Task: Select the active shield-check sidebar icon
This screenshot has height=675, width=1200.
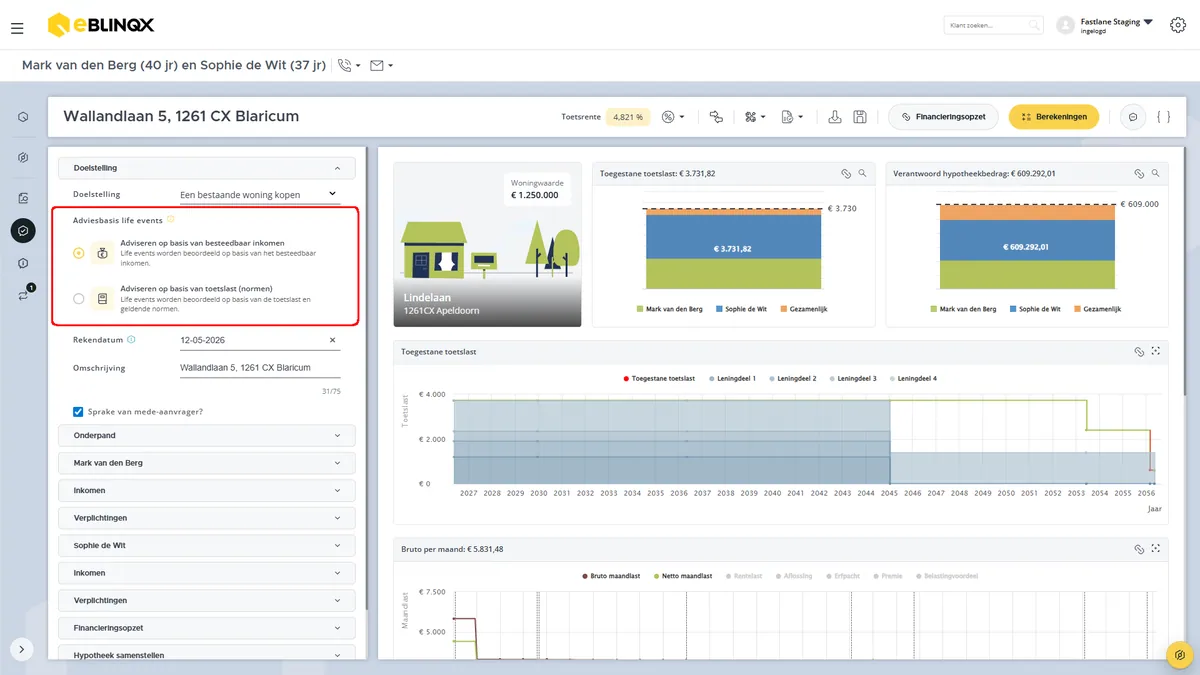Action: [23, 230]
